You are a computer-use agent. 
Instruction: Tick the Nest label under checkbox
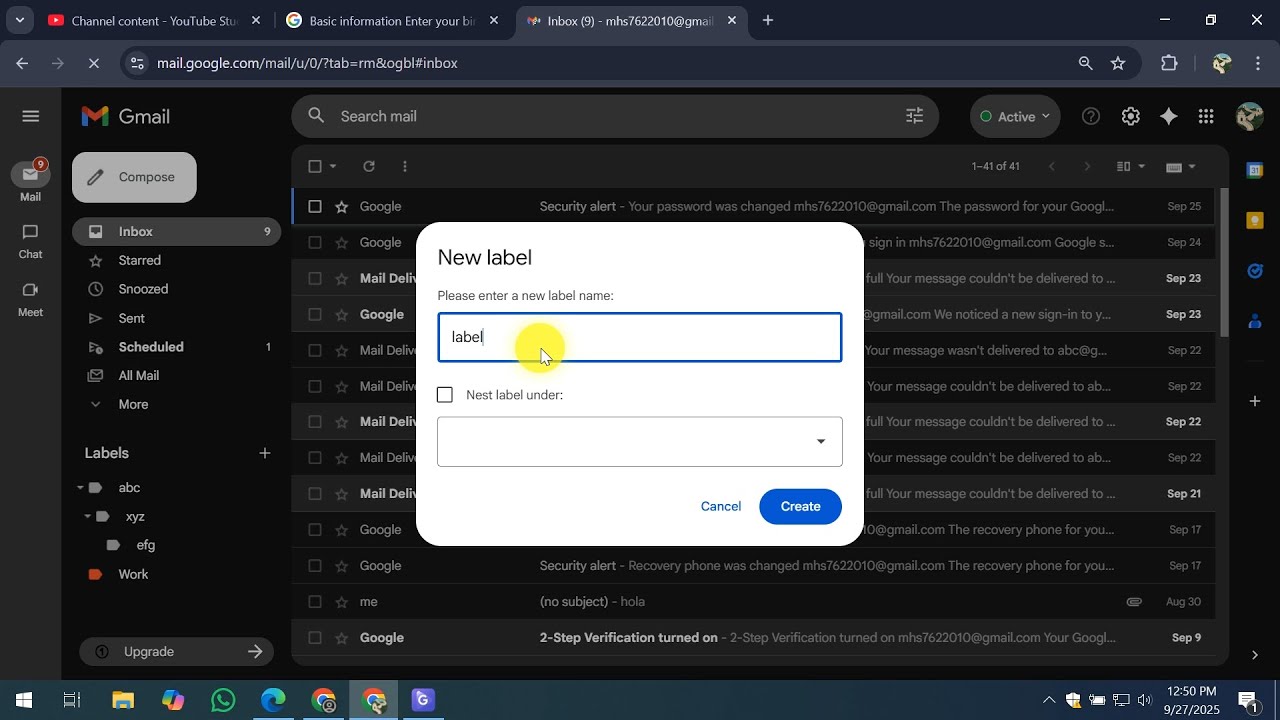tap(445, 395)
